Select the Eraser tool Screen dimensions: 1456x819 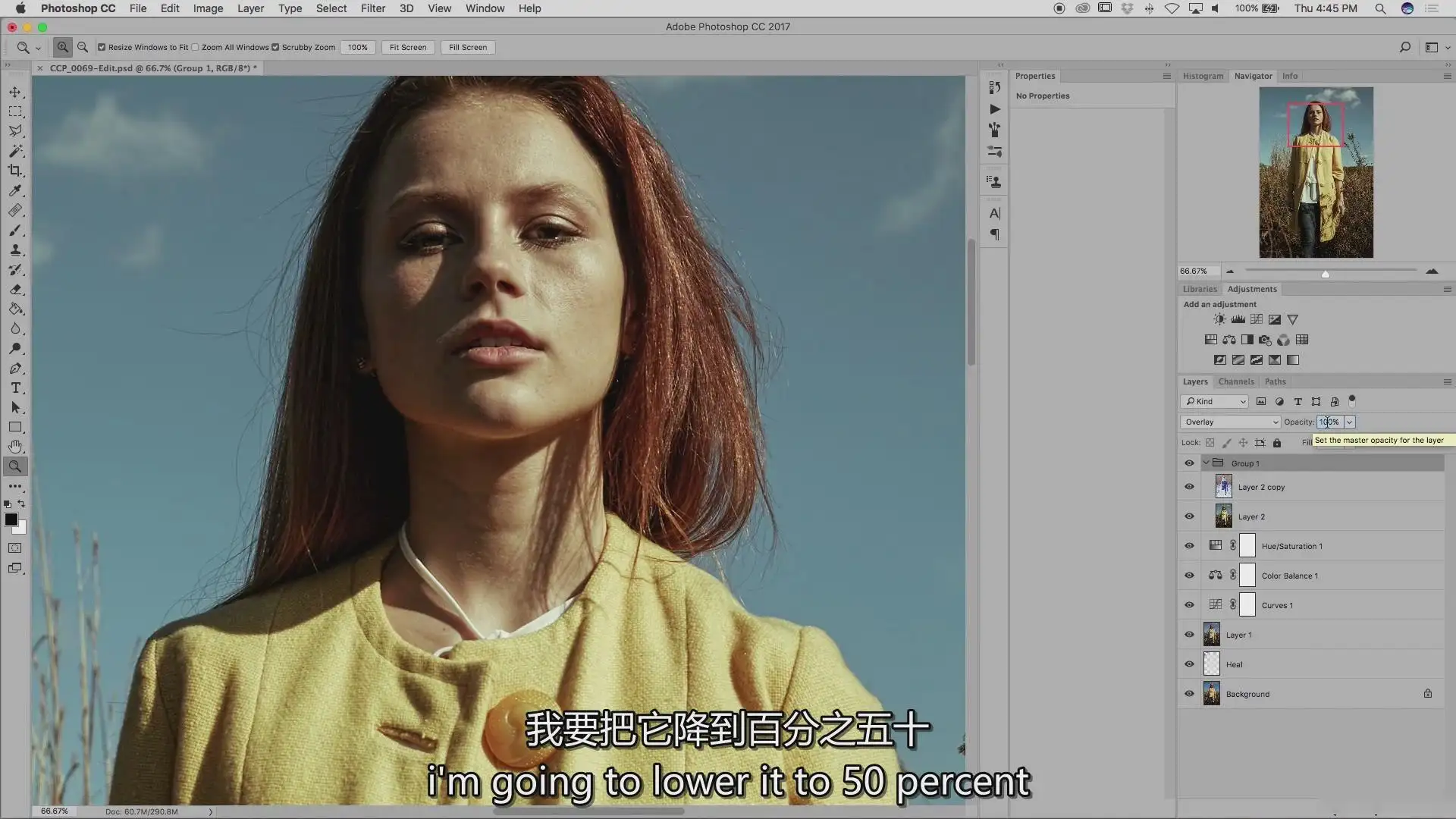[15, 289]
